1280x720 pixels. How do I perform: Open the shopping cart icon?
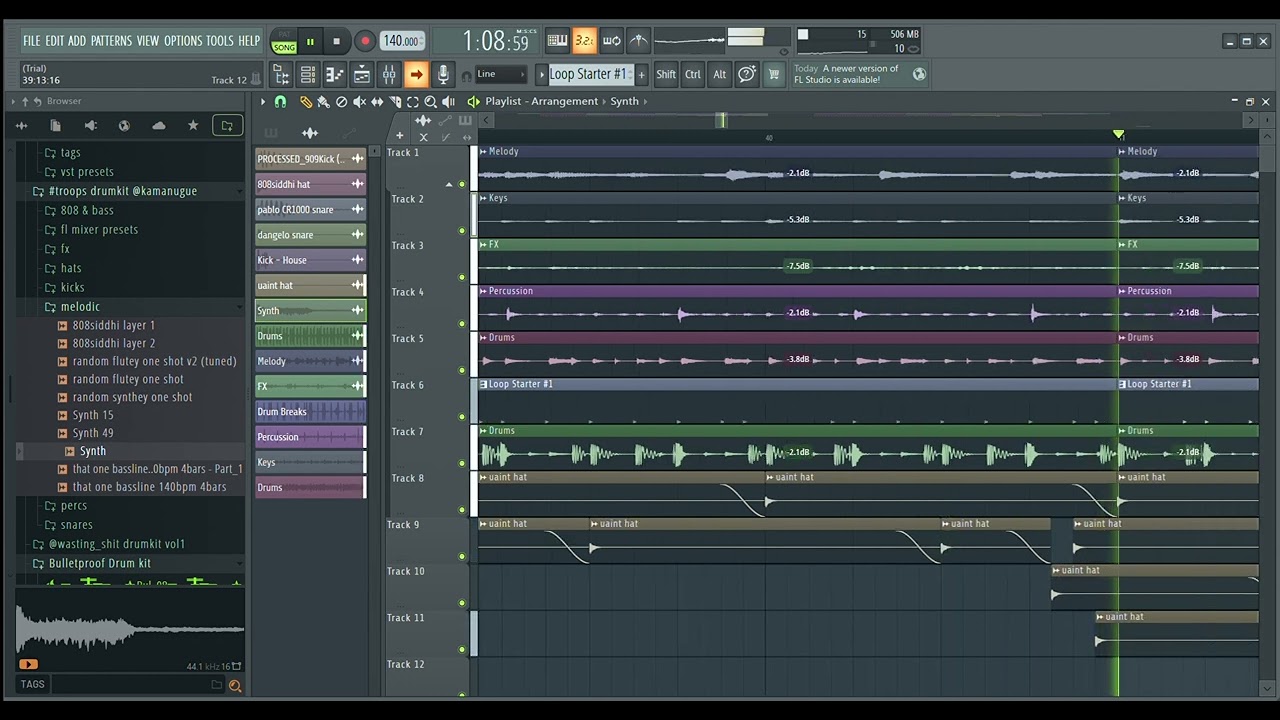click(x=773, y=74)
